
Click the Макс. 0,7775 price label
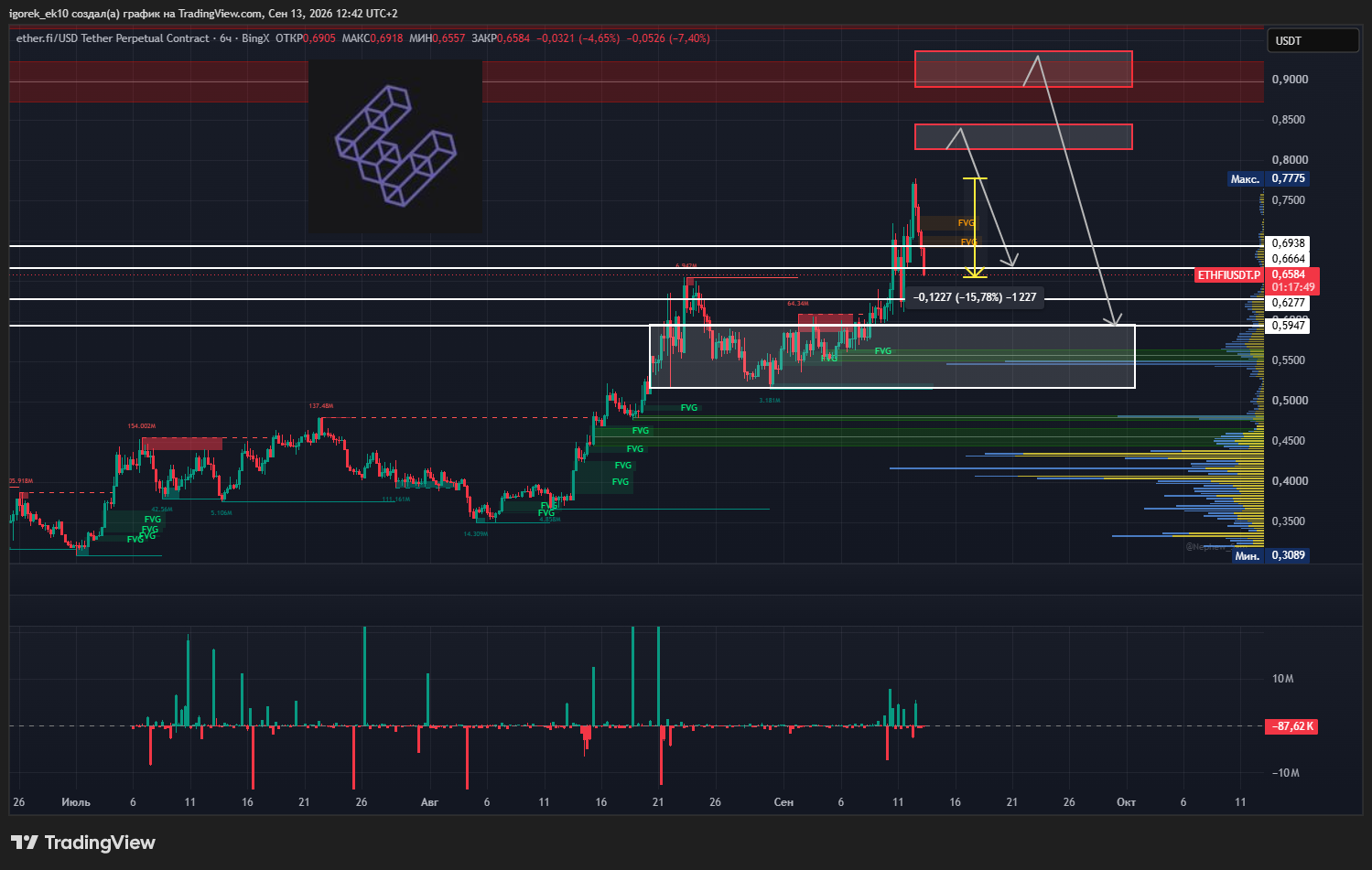1269,178
